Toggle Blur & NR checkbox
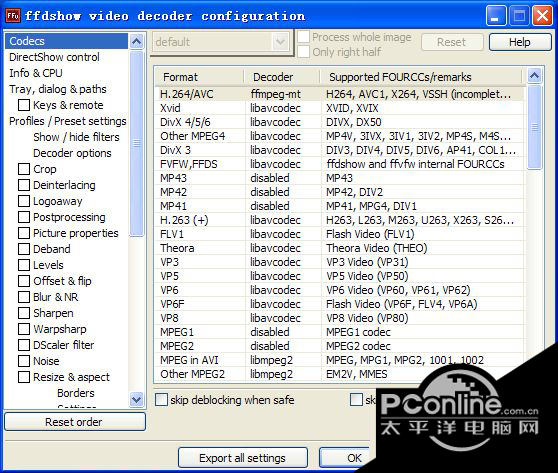The height and width of the screenshot is (473, 558). [24, 297]
